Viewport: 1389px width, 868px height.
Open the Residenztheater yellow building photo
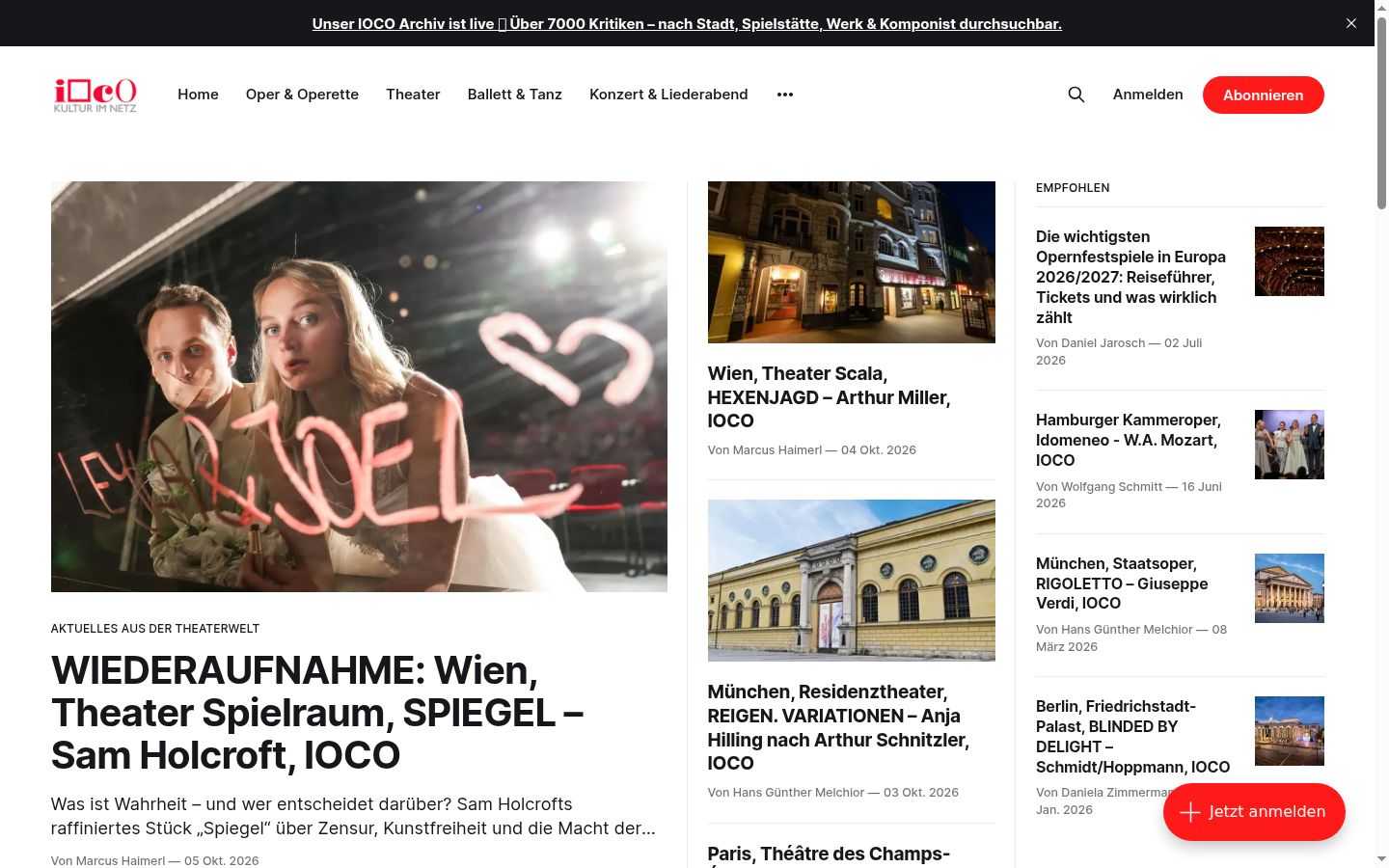coord(852,581)
